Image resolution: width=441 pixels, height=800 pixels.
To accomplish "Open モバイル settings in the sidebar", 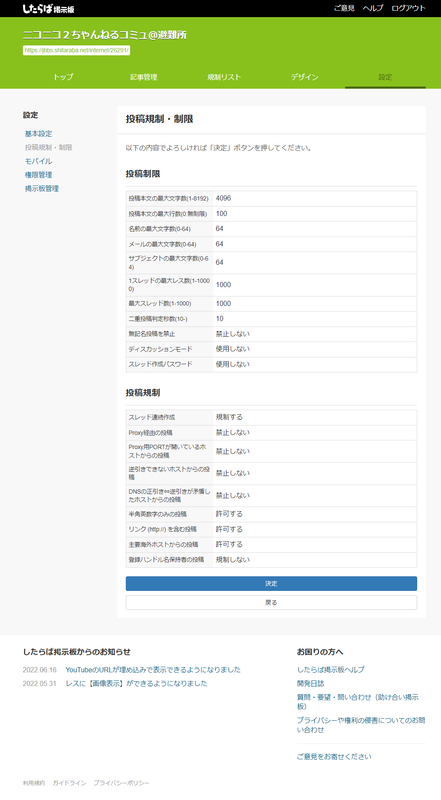I will click(38, 161).
